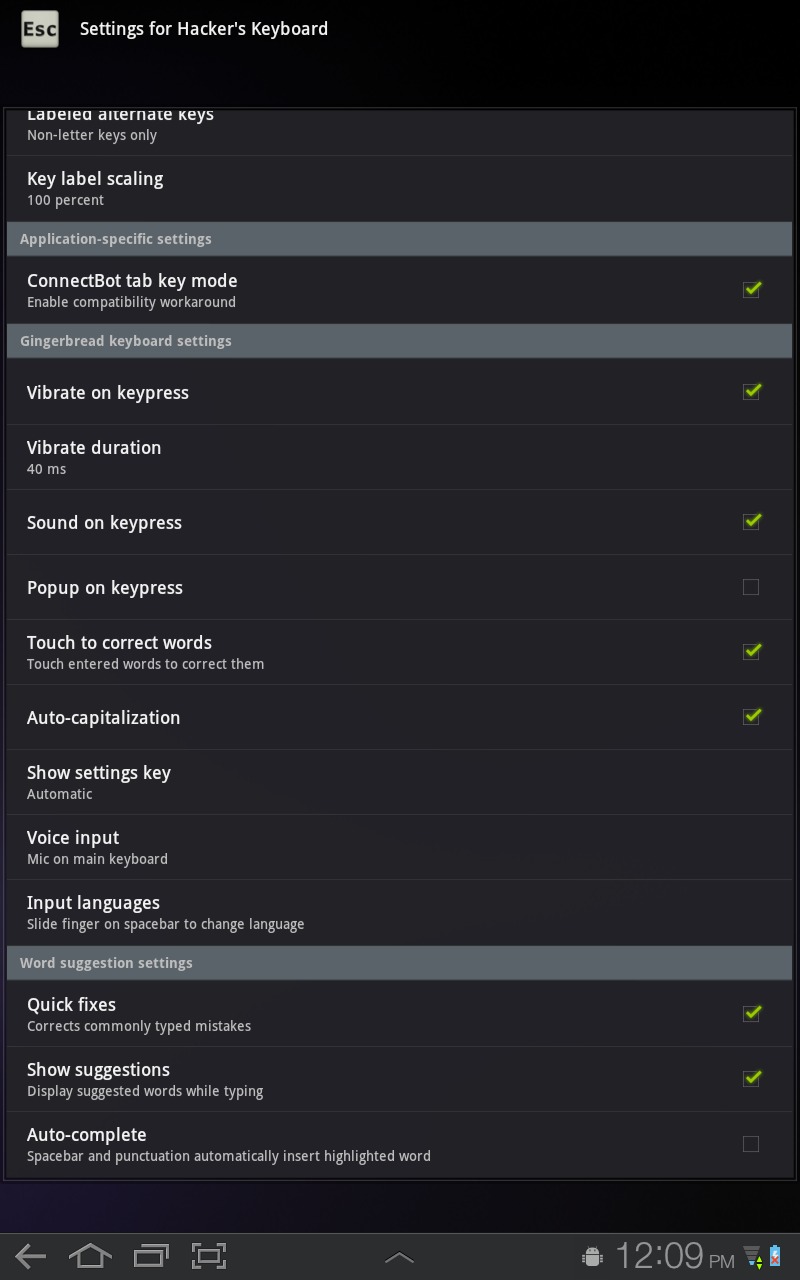The image size is (800, 1280).
Task: Open the Key label scaling setting
Action: (x=400, y=188)
